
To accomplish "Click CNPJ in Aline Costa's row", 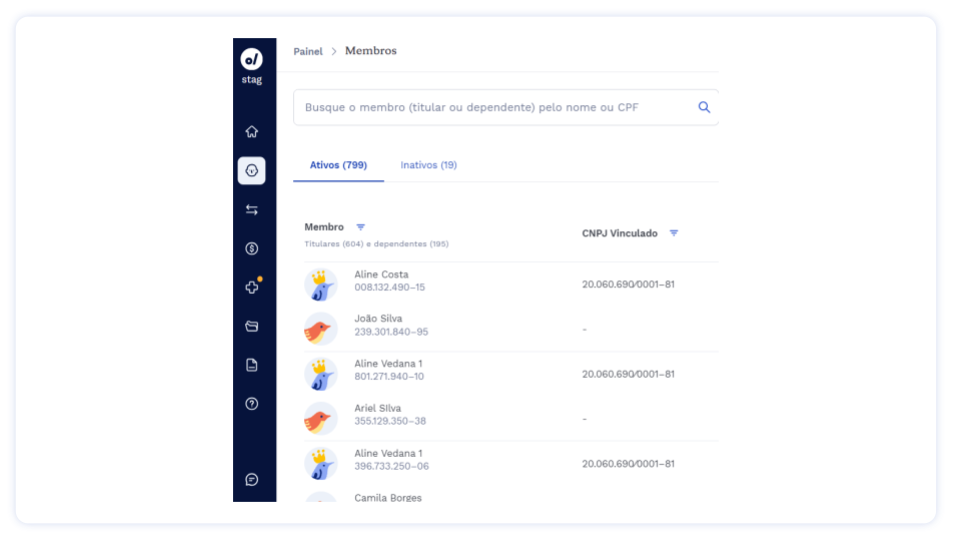I will [628, 285].
